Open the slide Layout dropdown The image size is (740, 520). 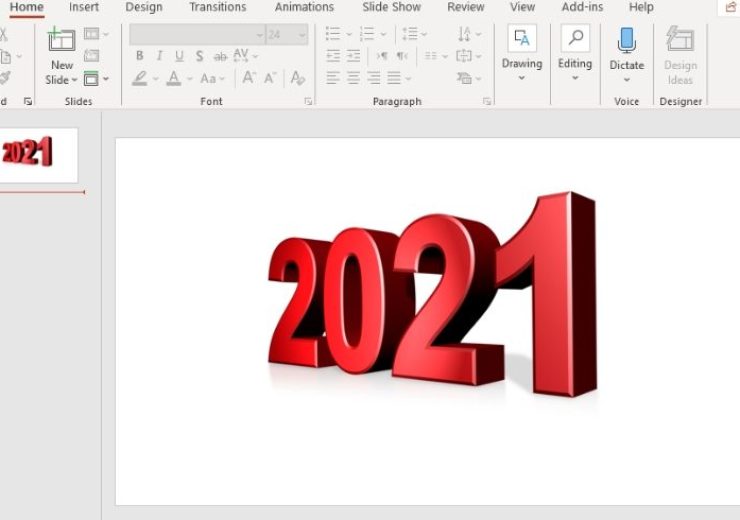click(96, 34)
